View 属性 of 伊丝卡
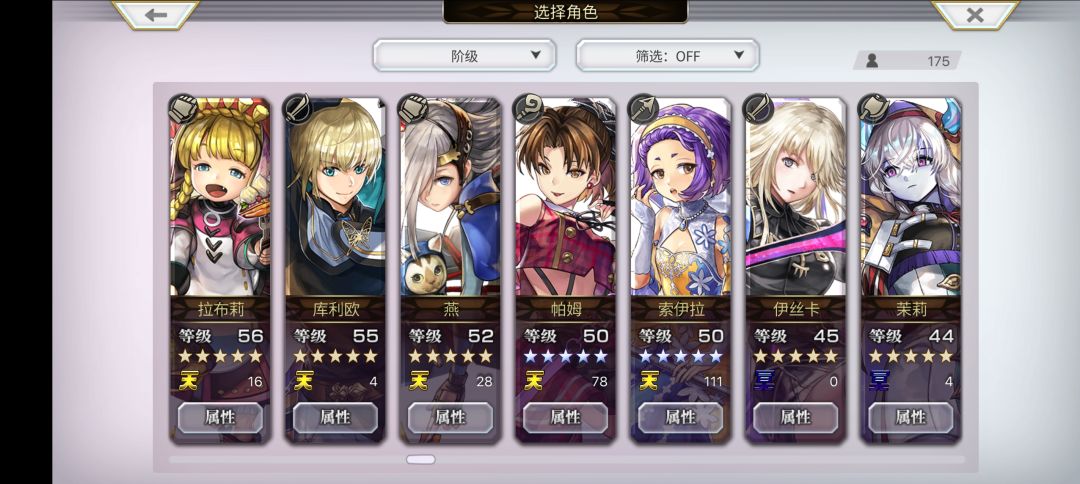Screen dimensions: 1080x484 (796, 417)
